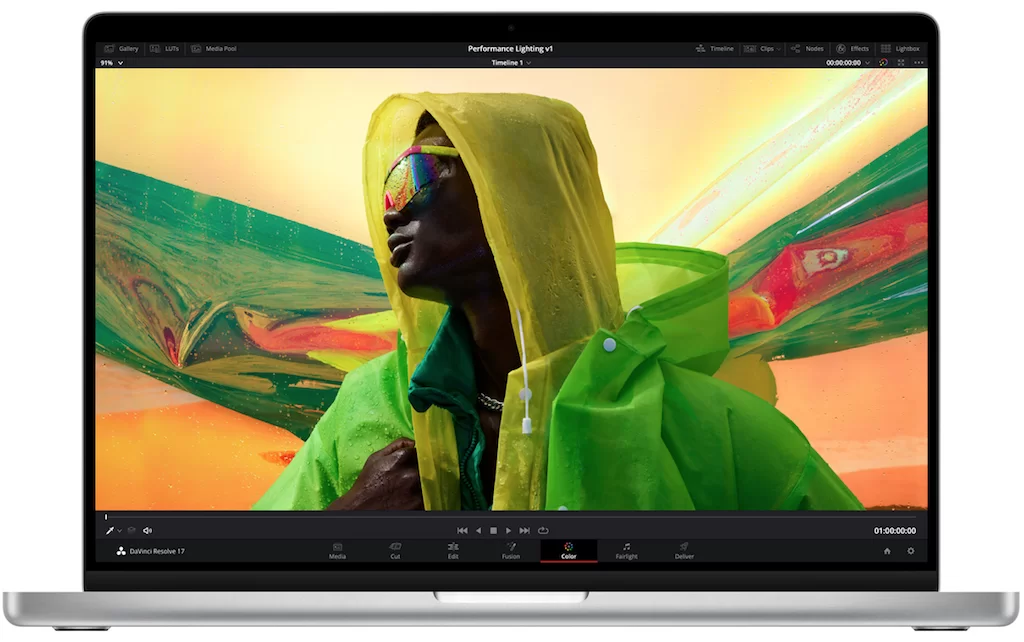Open the Effects library
Screen dimensions: 1024x642
(x=853, y=48)
